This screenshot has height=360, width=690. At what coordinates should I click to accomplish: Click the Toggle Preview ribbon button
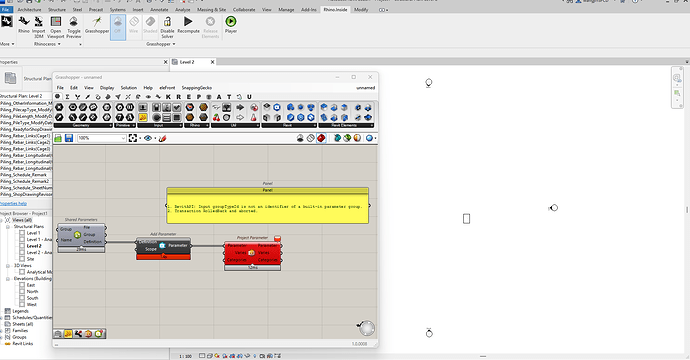[73, 27]
